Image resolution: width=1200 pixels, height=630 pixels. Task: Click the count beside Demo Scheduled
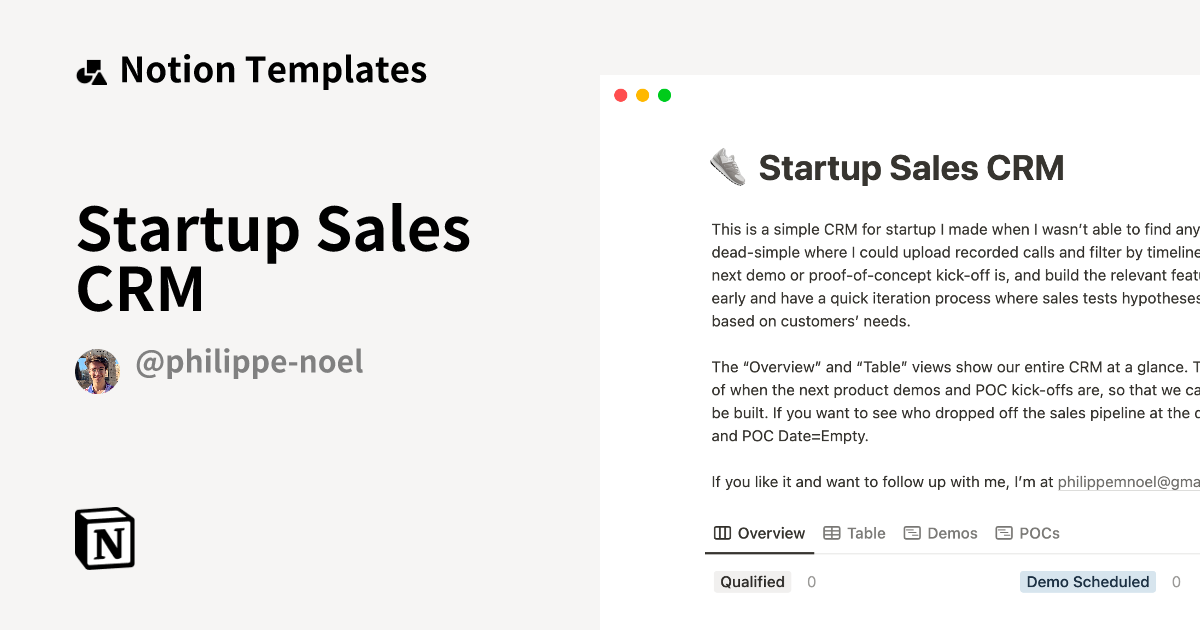click(1176, 582)
